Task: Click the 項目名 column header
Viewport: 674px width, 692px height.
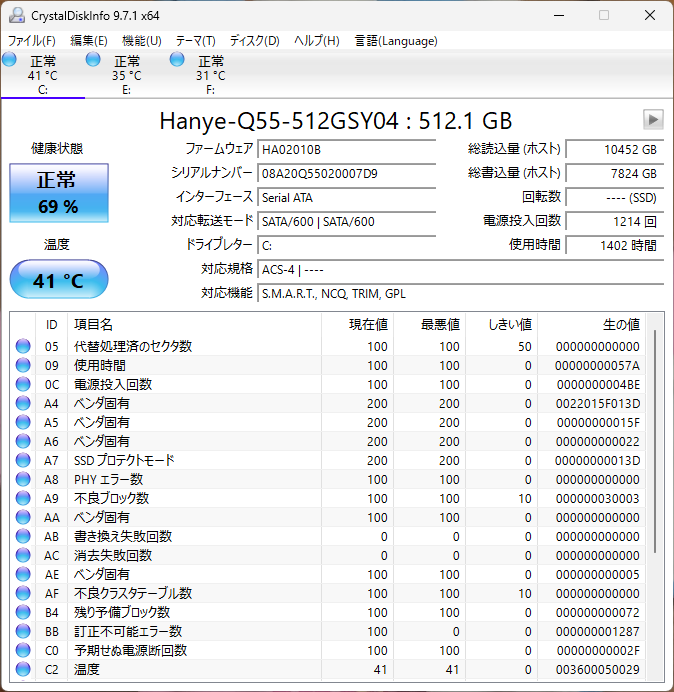Action: (x=194, y=324)
